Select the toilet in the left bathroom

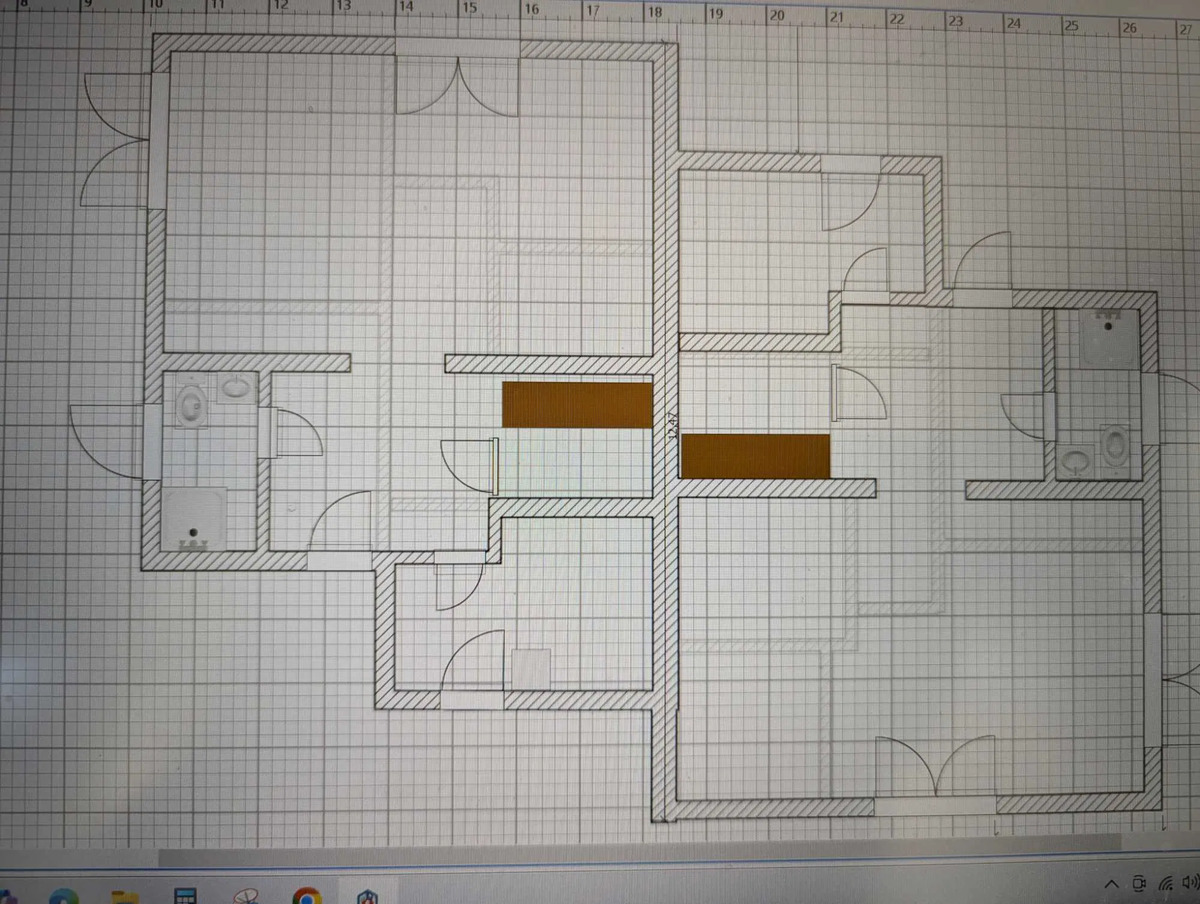[190, 405]
